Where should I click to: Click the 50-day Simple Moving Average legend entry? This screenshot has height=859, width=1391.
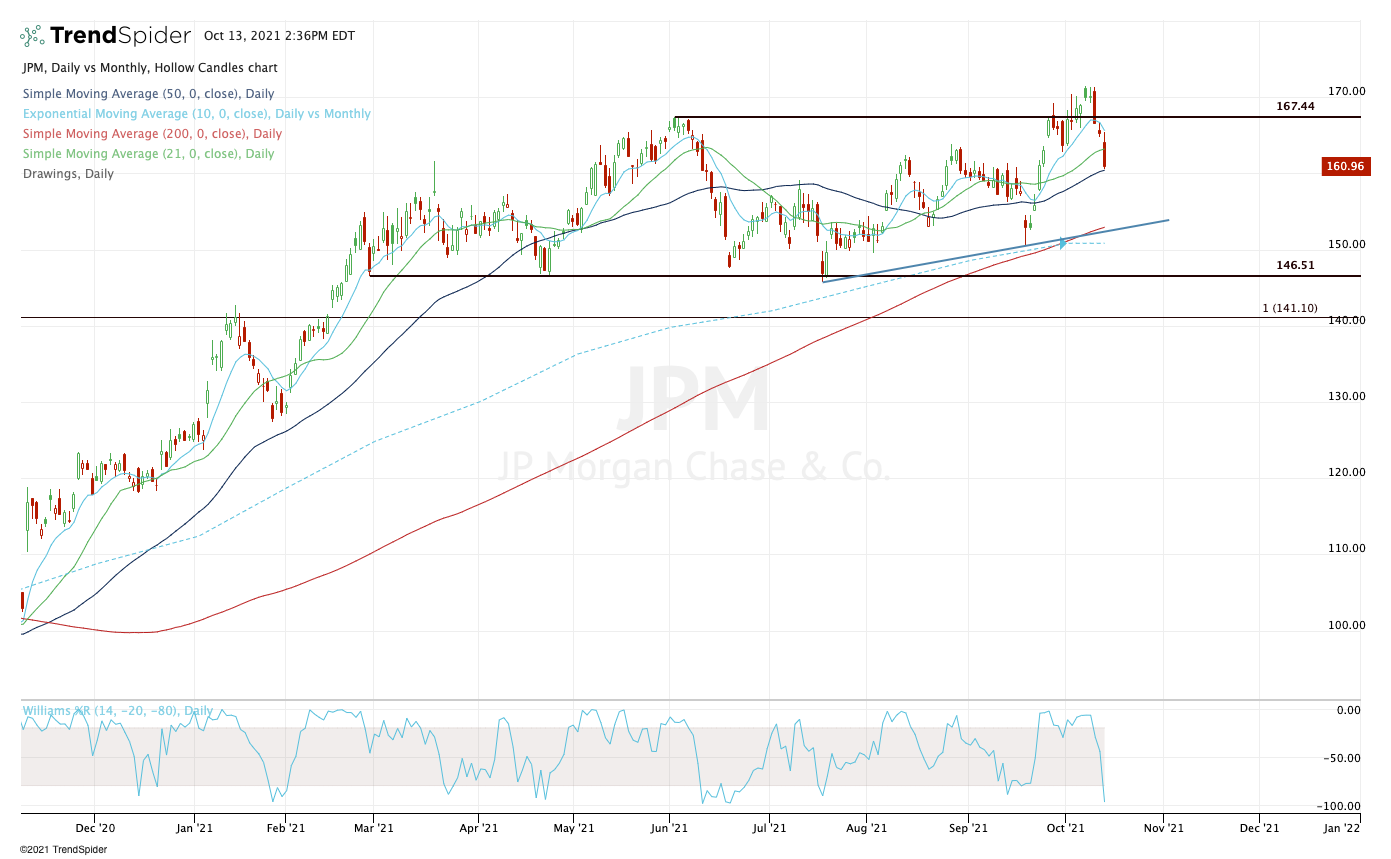(x=148, y=94)
